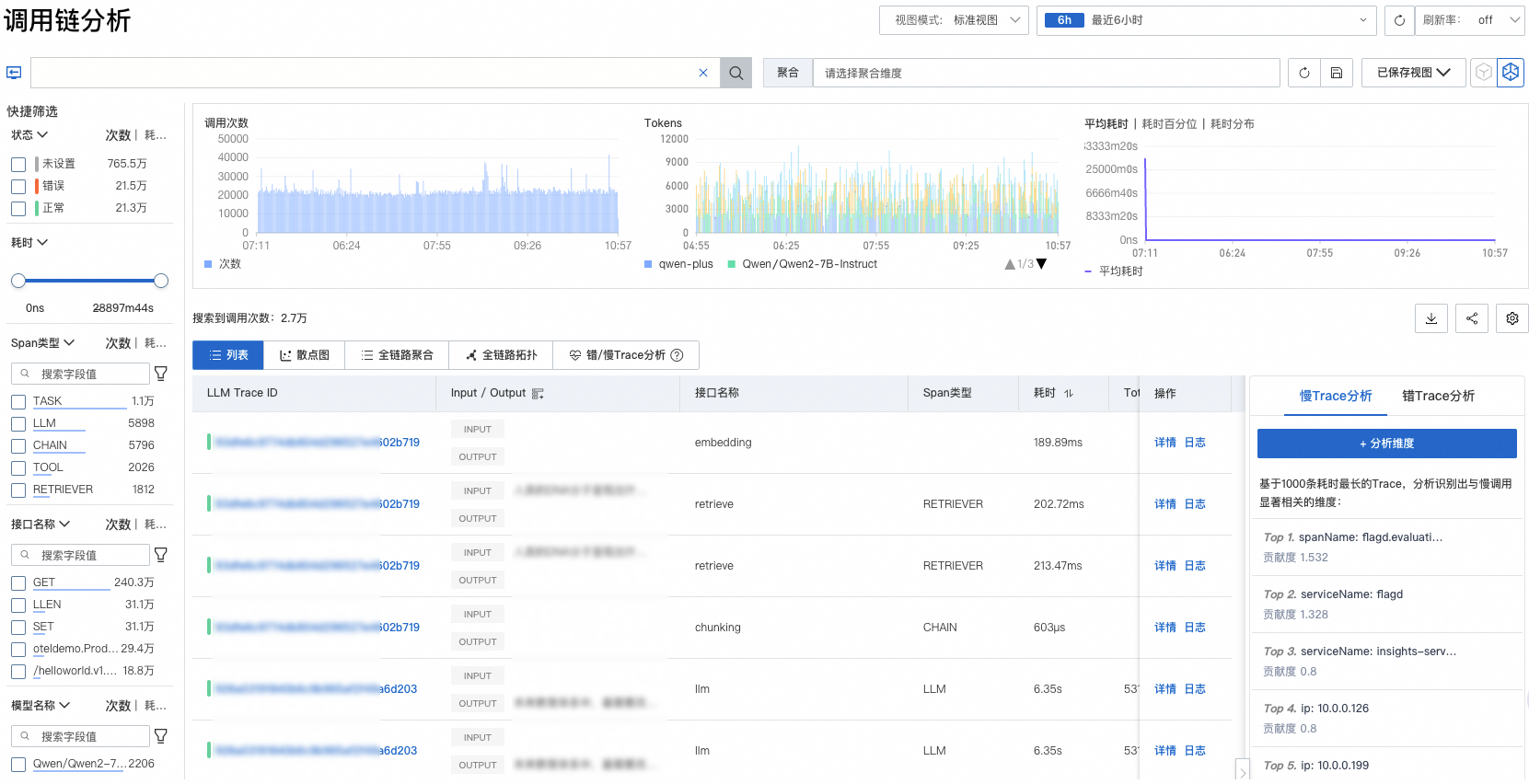Switch to the 全链路聚合 tab
Viewport: 1529px width, 784px height.
(397, 355)
